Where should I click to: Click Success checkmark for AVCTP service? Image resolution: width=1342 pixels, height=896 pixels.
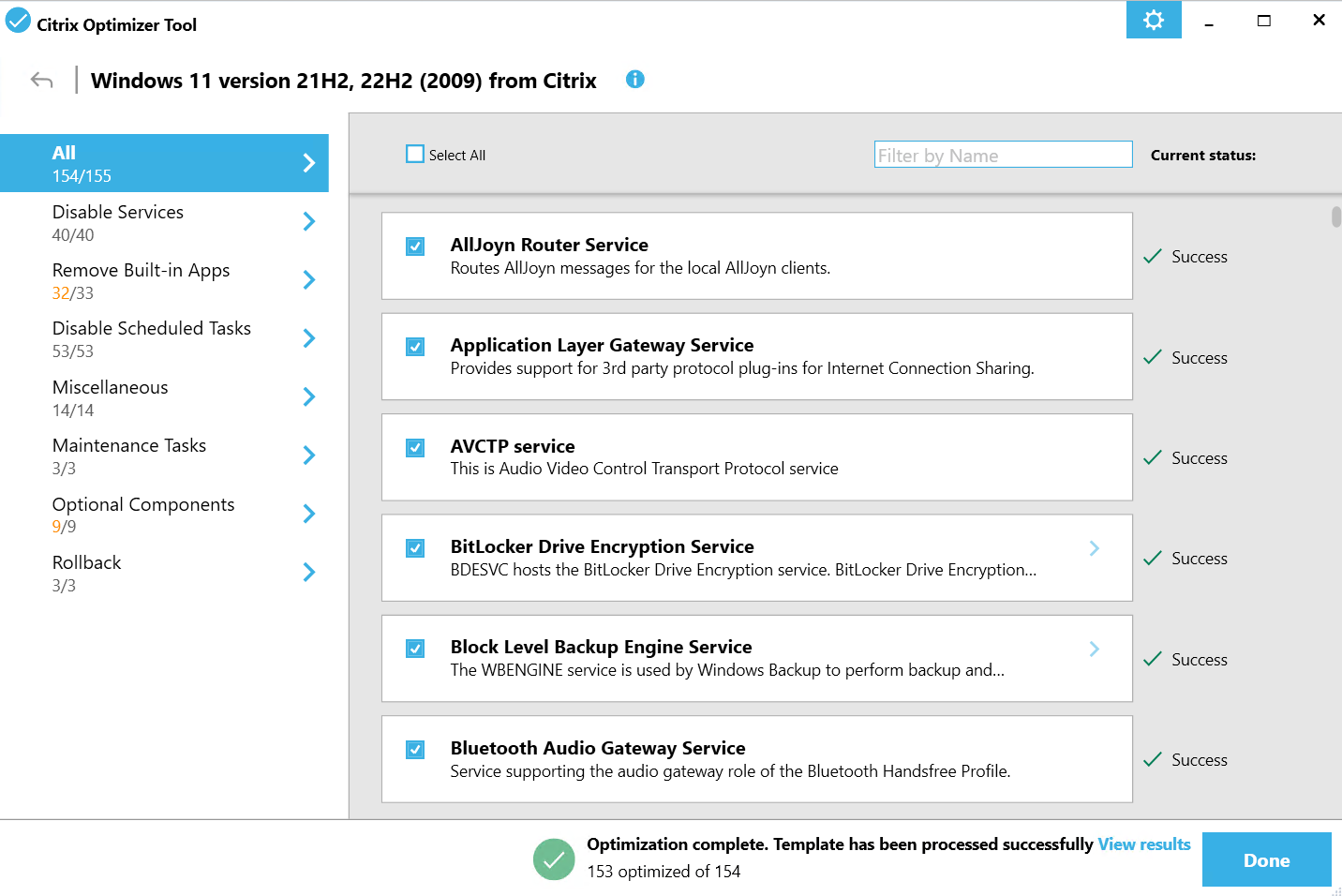coord(1153,457)
